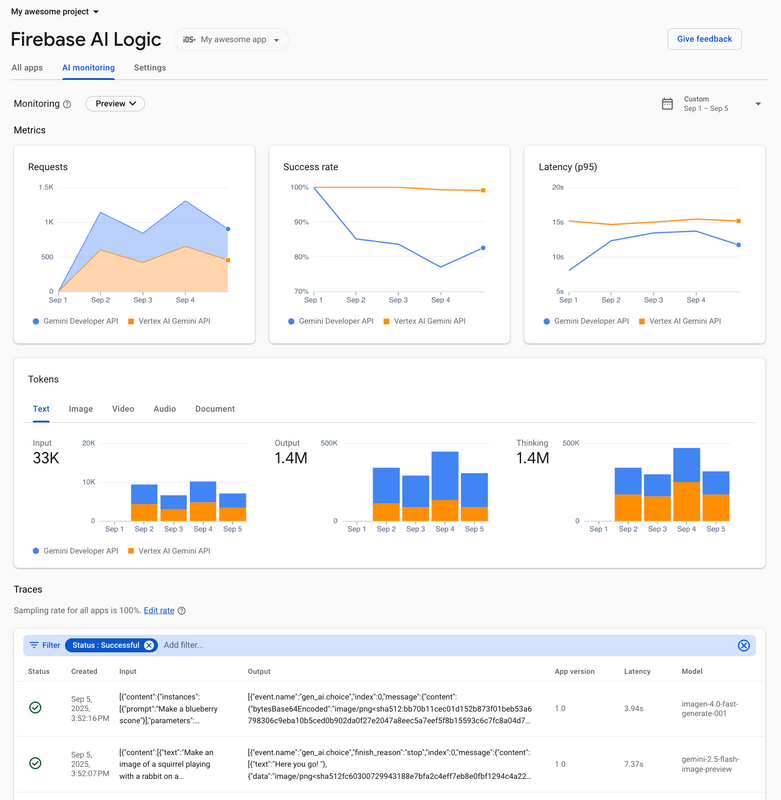781x800 pixels.
Task: Click the Status column header
Action: [x=39, y=671]
